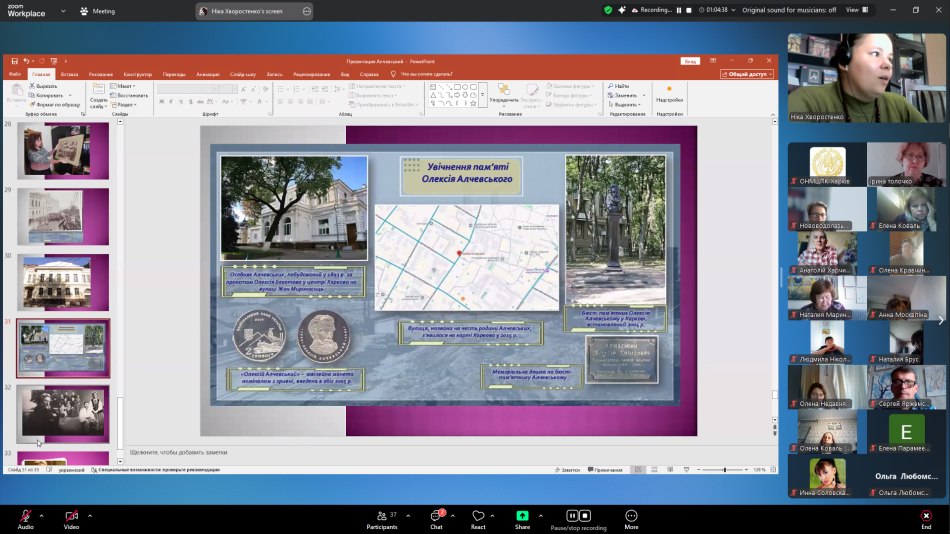Open the Вставка ribbon tab
Screen dimensions: 950x534
pos(69,74)
